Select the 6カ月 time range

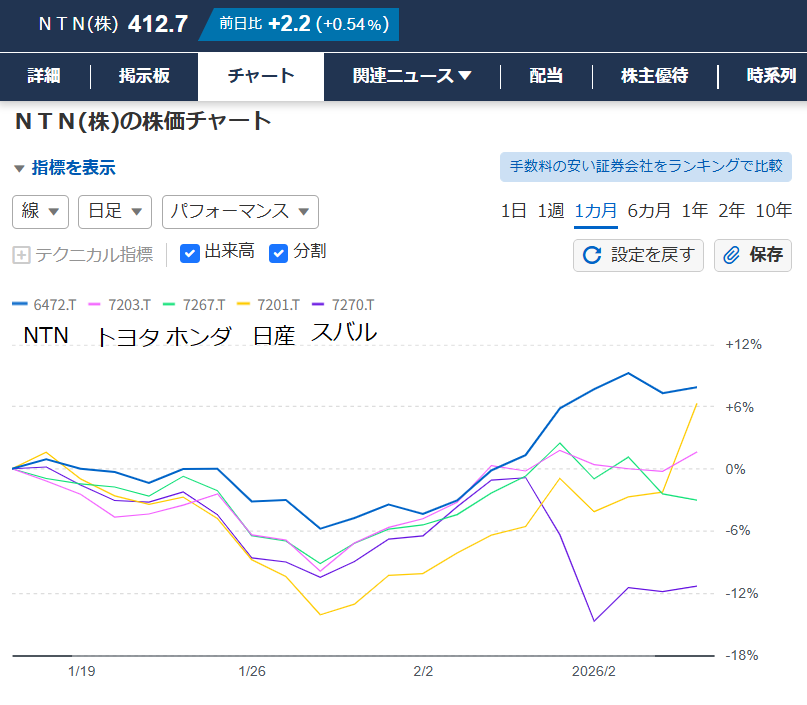tap(649, 210)
